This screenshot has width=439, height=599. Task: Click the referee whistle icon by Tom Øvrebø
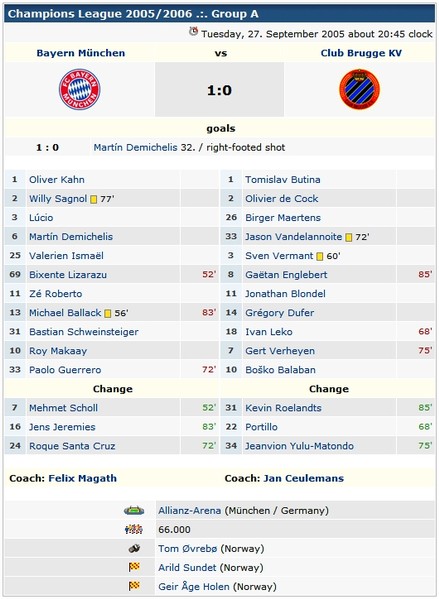pos(134,549)
